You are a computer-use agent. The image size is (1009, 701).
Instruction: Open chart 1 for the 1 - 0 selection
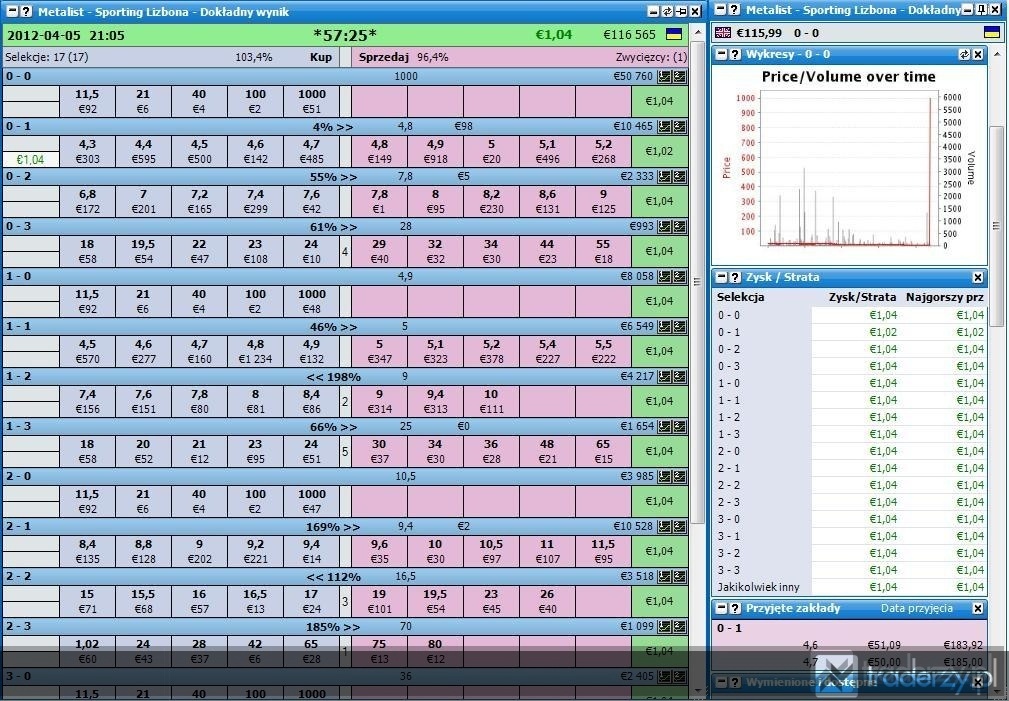(664, 277)
